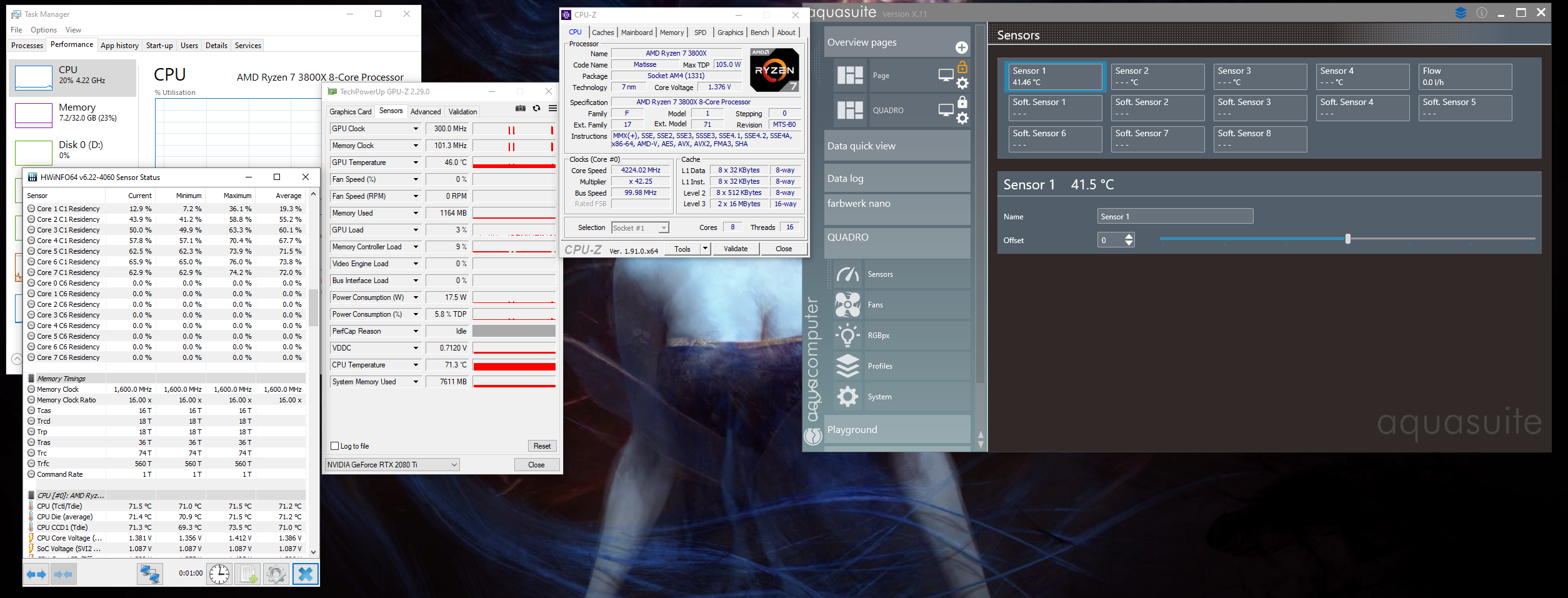The image size is (1568, 598).
Task: Open the QUADRO Fans icon
Action: [x=848, y=304]
